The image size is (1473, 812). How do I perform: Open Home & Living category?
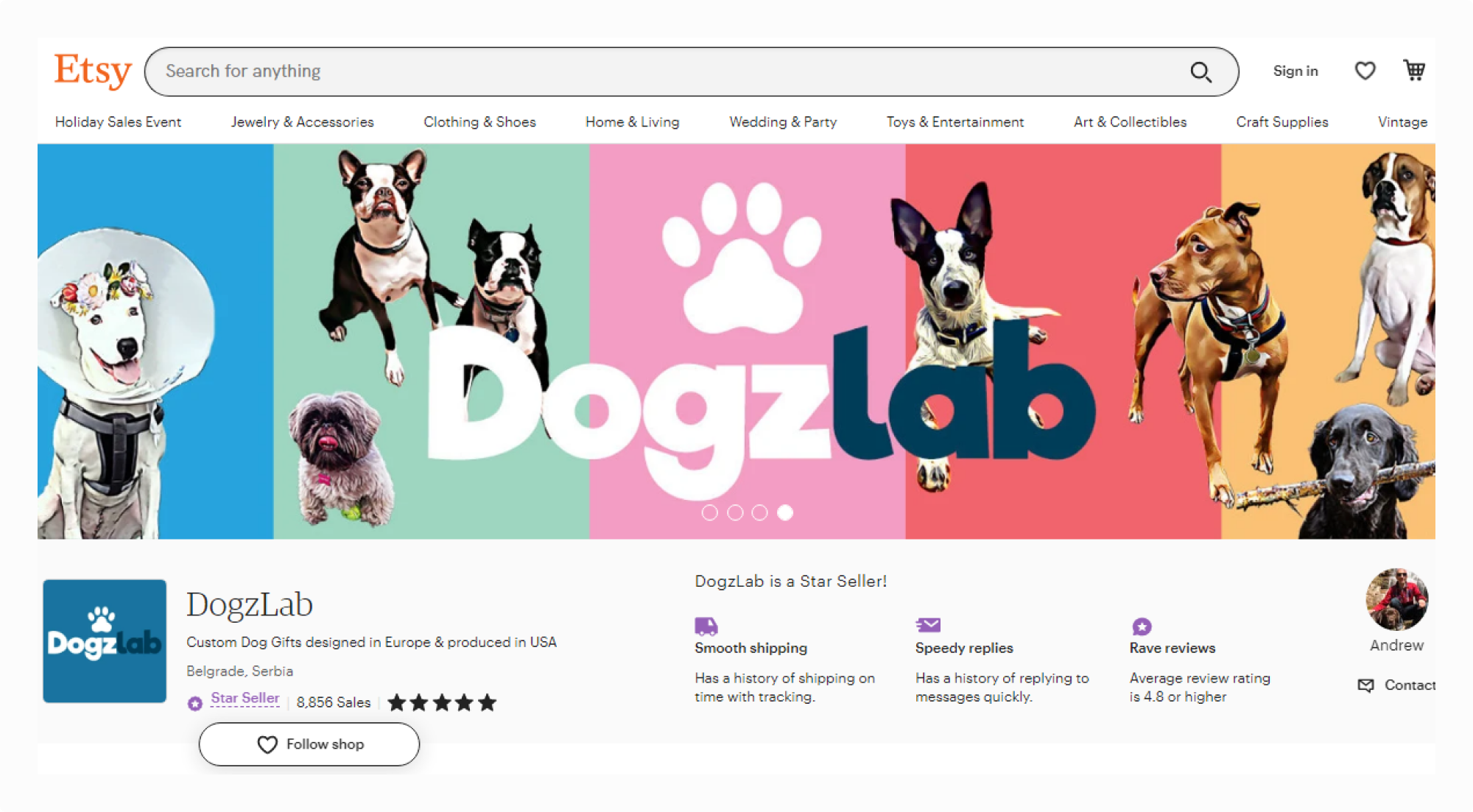pos(632,122)
